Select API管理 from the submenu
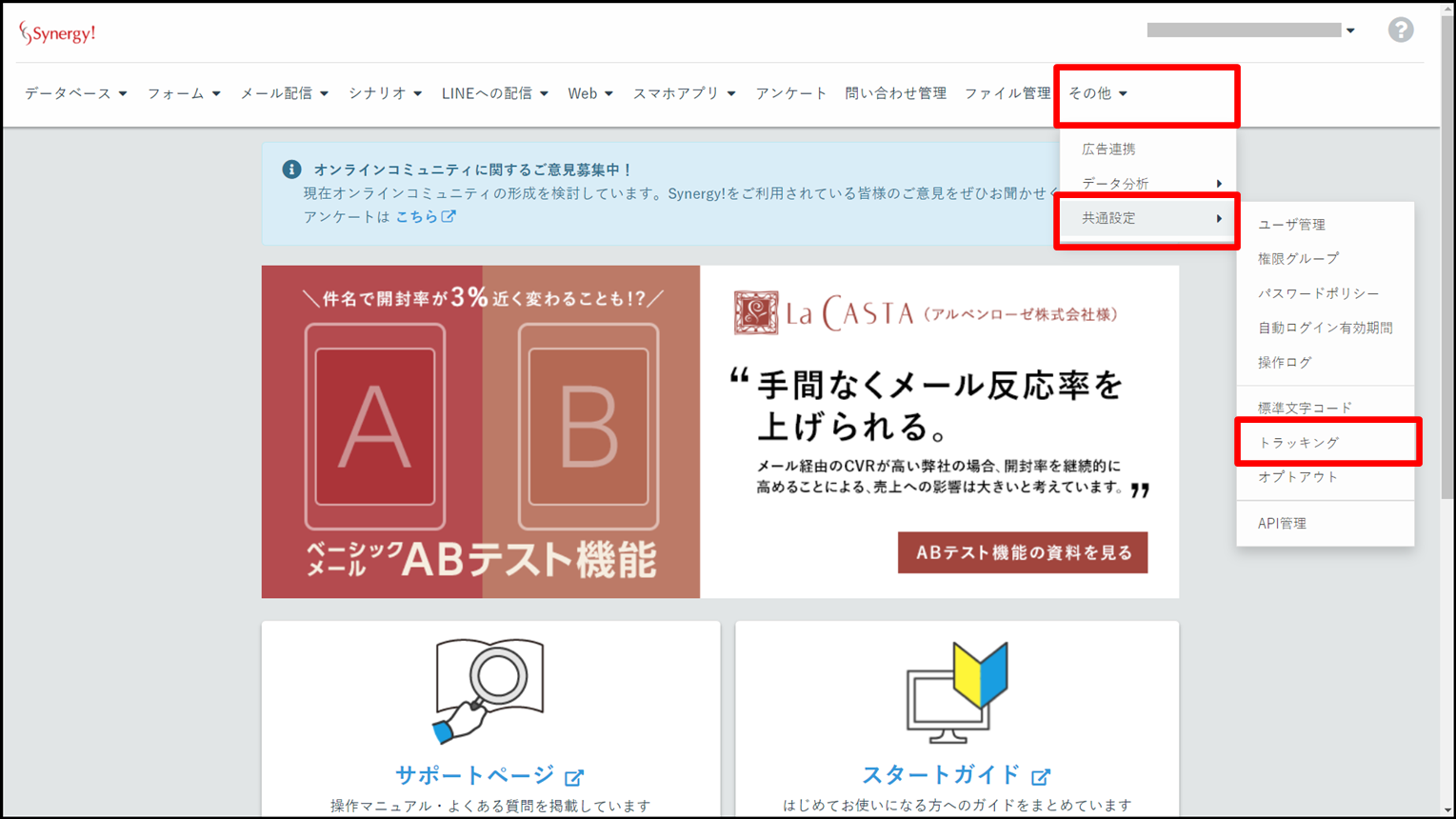 1282,524
